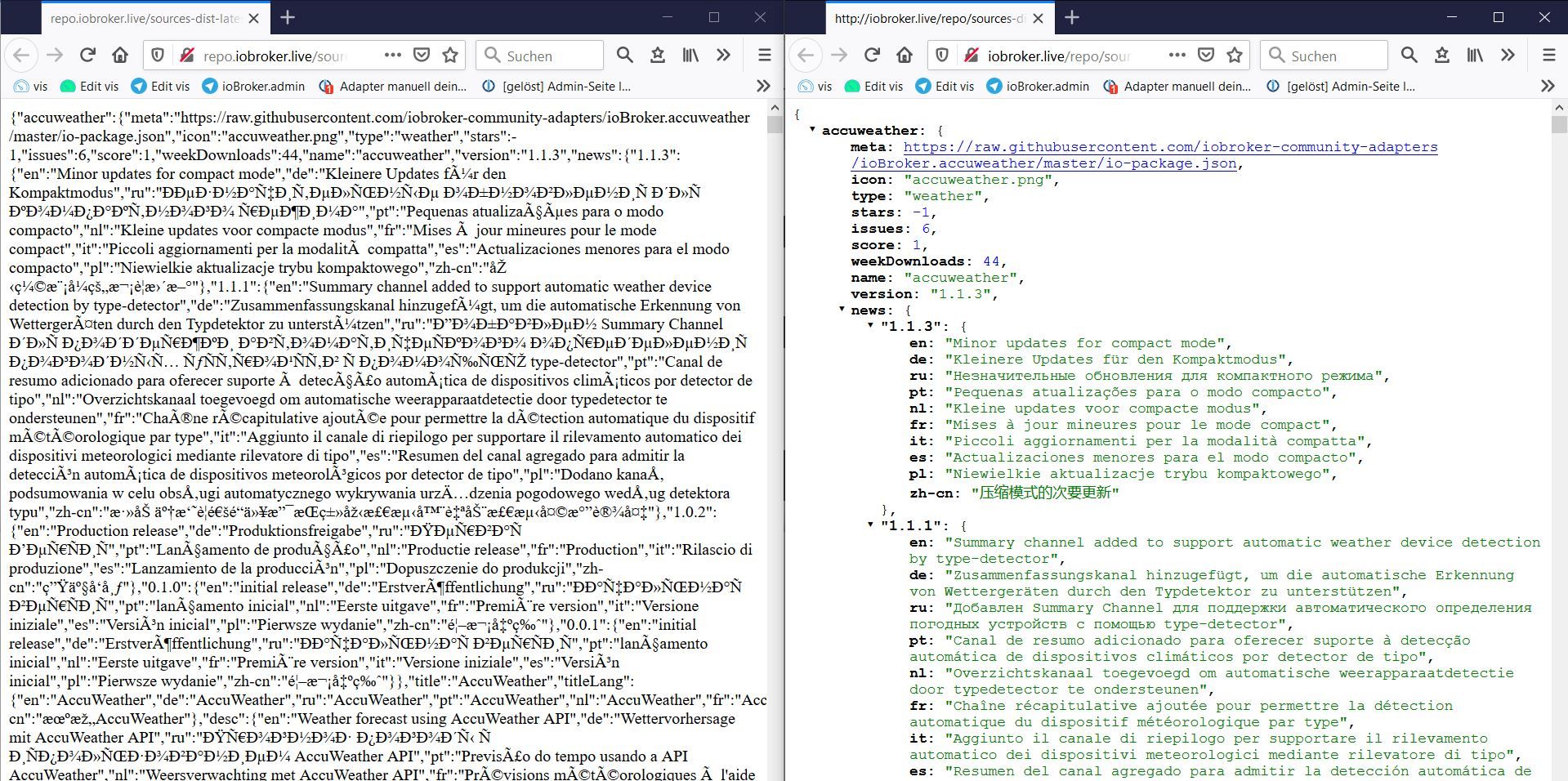Open 'vis' bookmark in left window
This screenshot has height=781, width=1568.
(x=30, y=86)
